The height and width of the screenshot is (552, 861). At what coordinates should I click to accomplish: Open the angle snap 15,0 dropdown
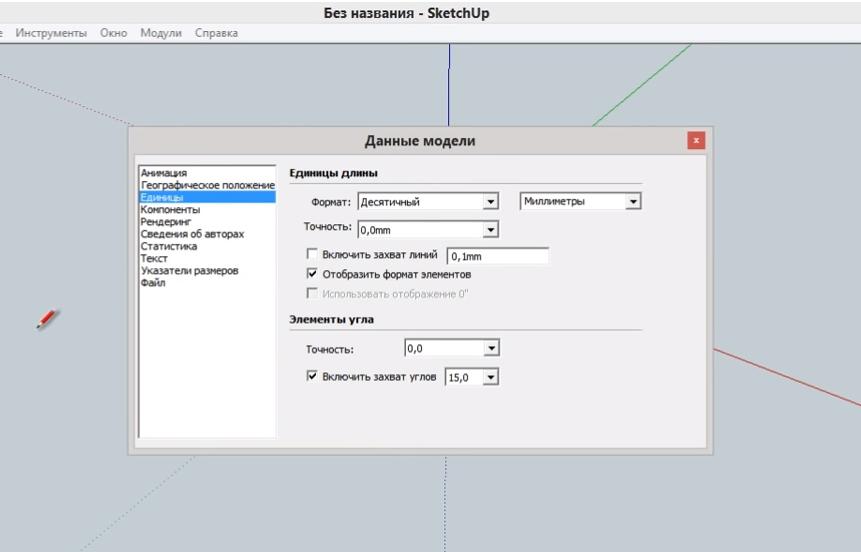(472, 377)
